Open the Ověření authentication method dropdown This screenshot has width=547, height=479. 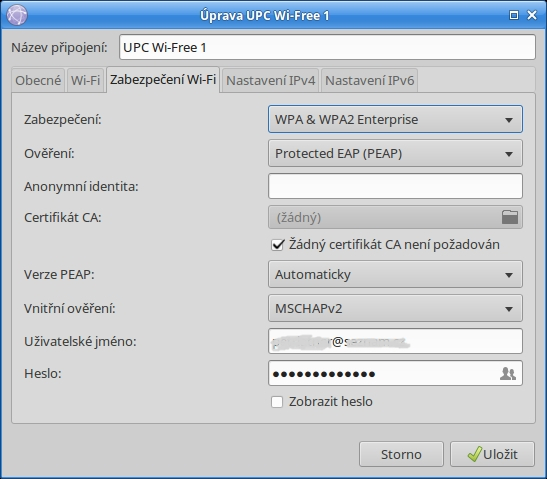click(x=395, y=153)
